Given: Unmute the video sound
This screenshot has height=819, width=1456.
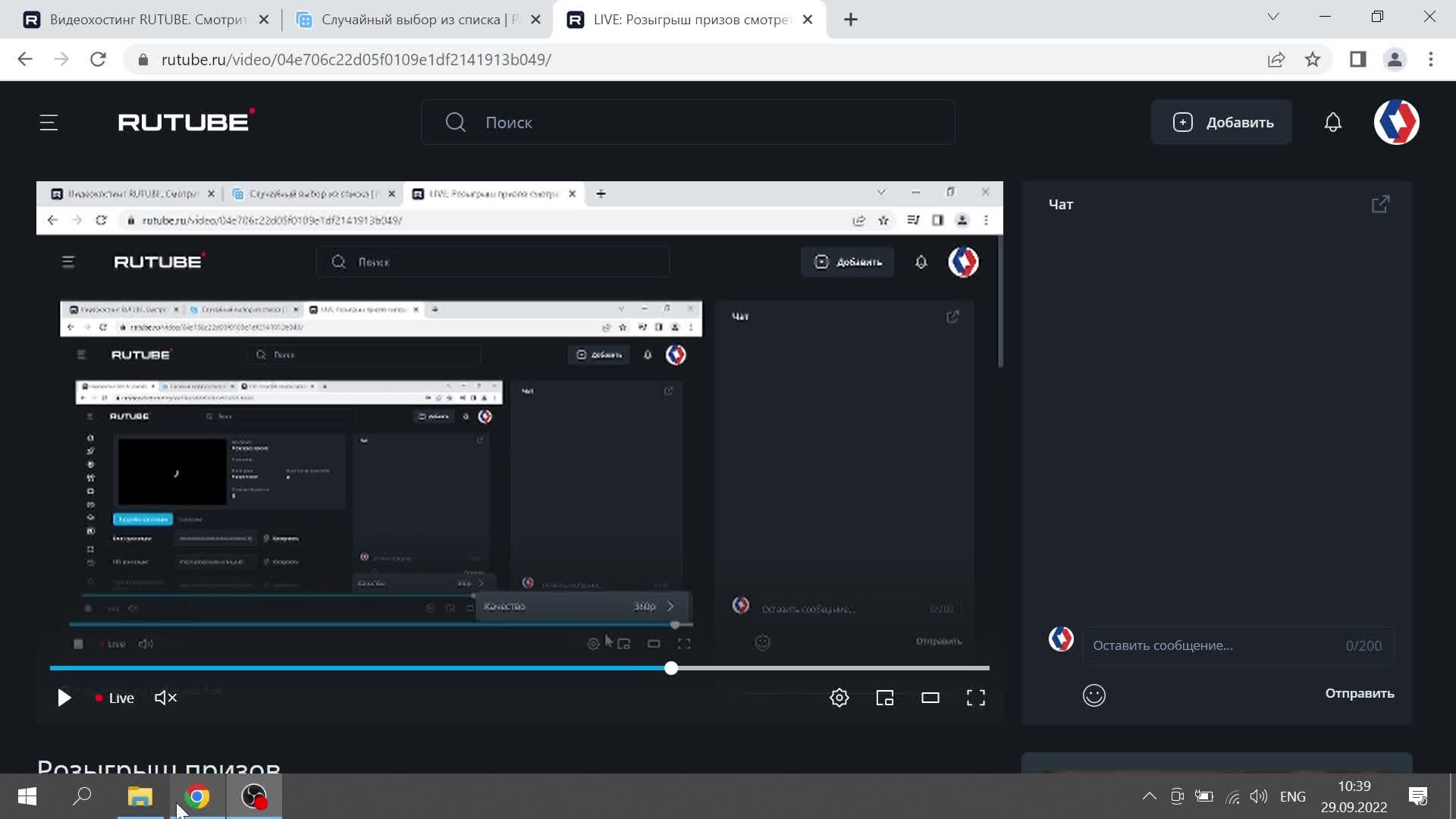Looking at the screenshot, I should pos(165,698).
